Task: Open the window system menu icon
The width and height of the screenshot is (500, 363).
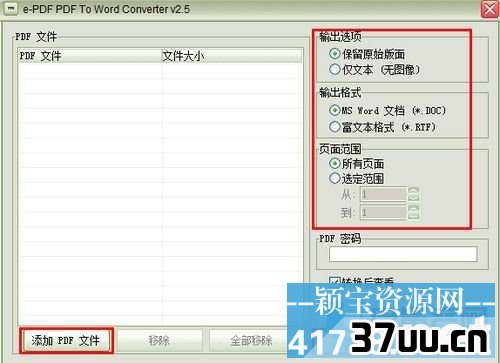Action: (11, 9)
